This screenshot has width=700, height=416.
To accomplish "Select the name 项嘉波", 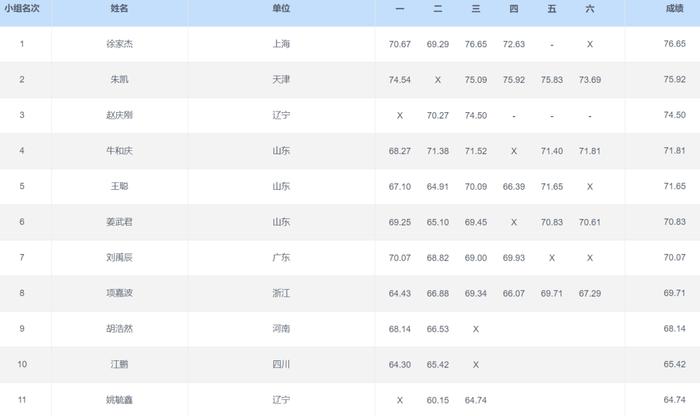I will (x=119, y=293).
